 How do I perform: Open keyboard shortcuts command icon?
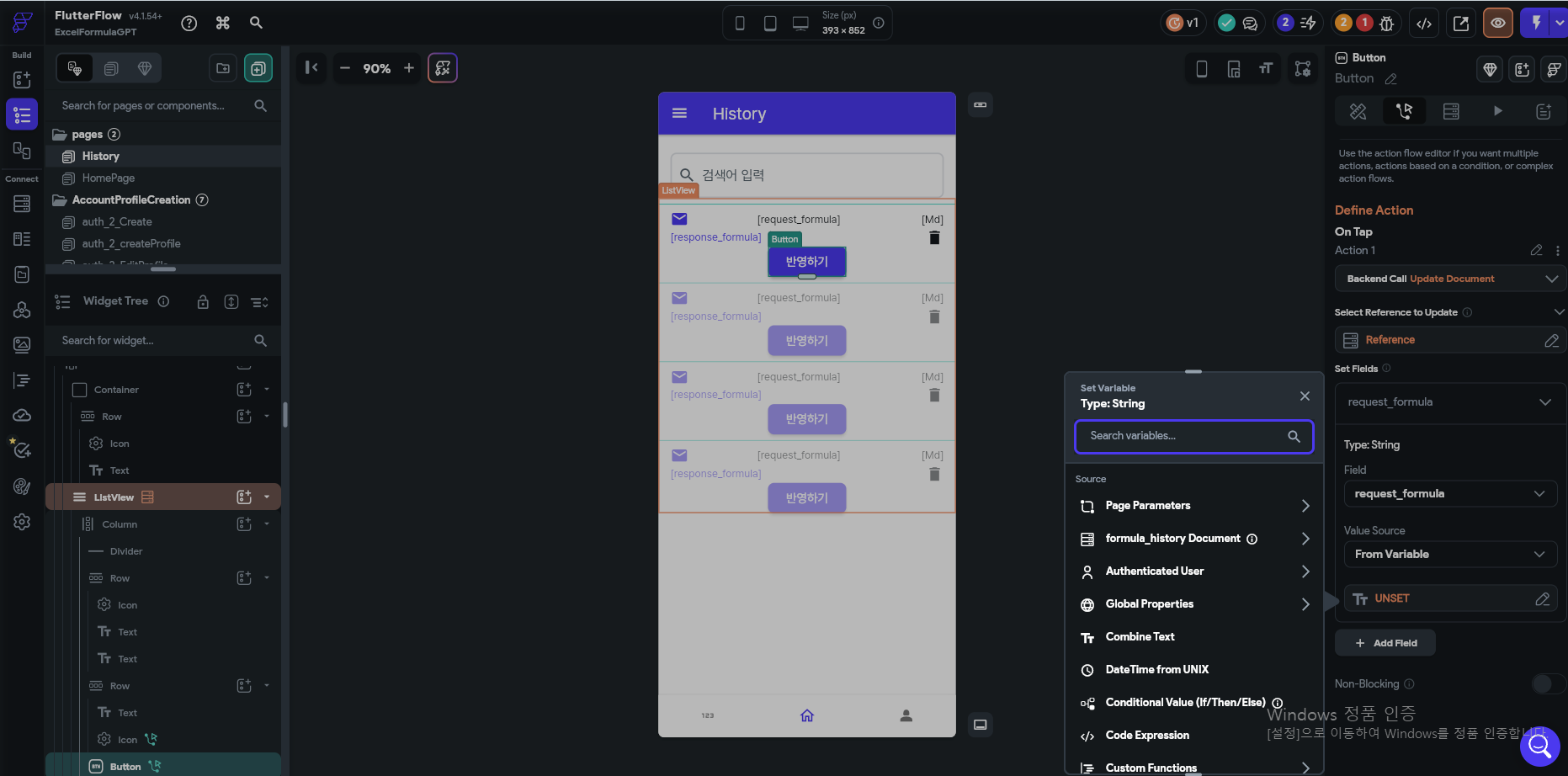pyautogui.click(x=223, y=24)
